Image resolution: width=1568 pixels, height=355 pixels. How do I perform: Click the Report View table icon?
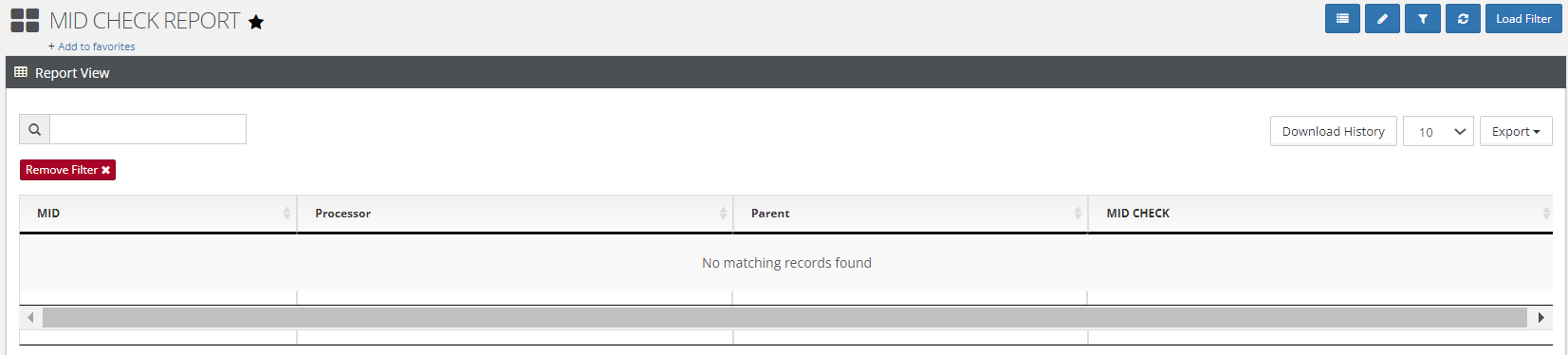point(21,72)
